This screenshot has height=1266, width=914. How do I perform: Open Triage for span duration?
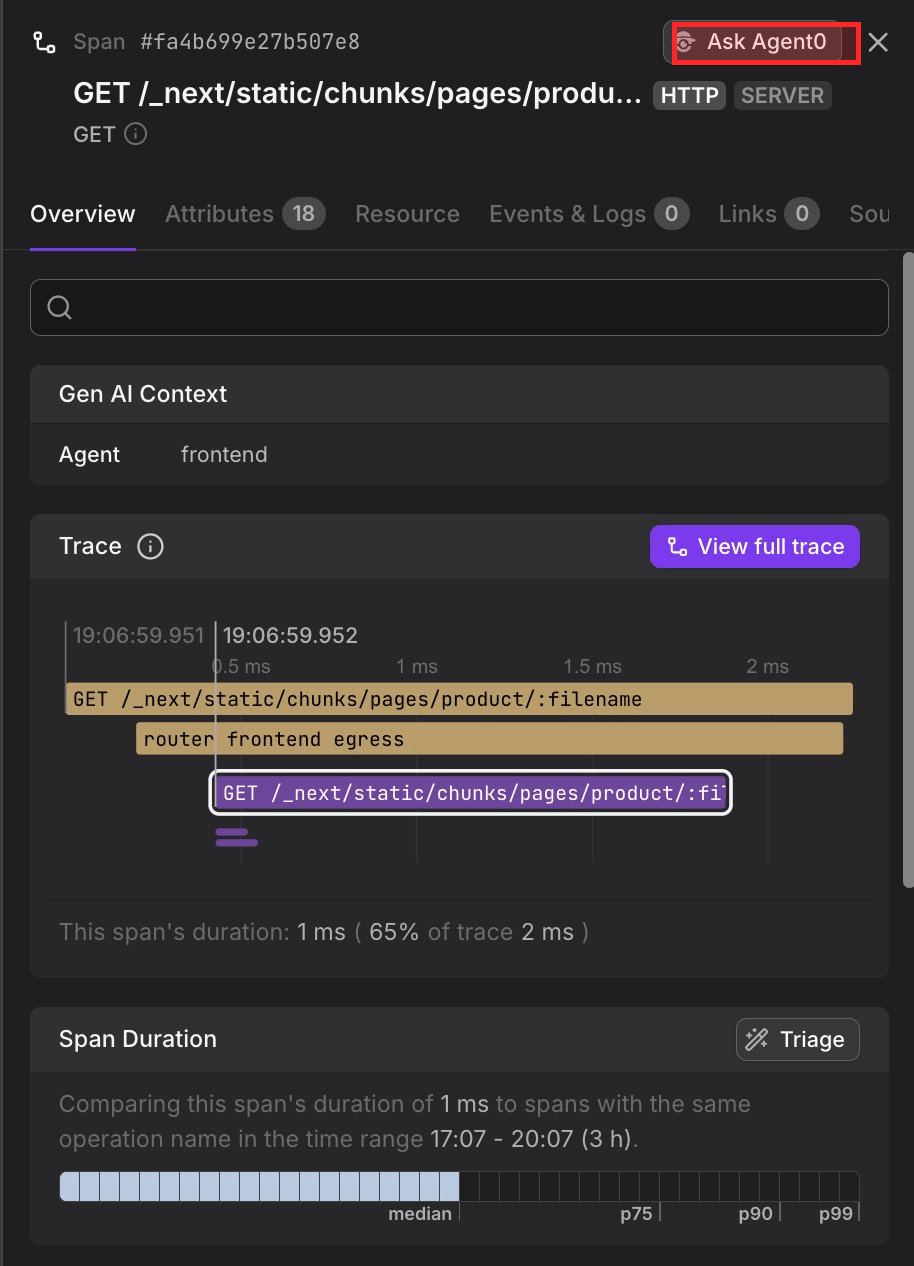click(798, 1040)
